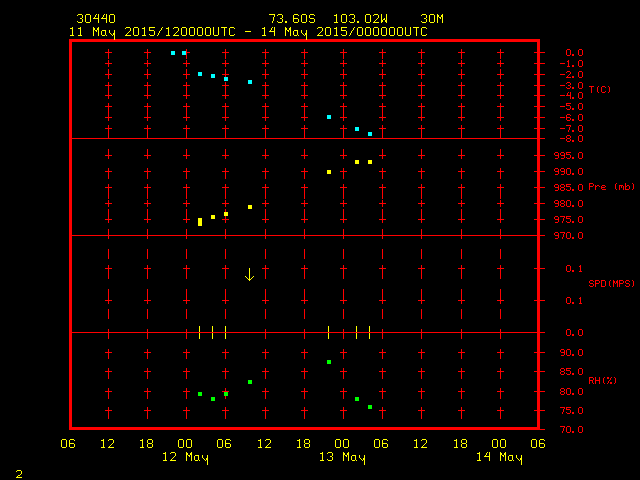Viewport: 640px width, 480px height.
Task: Click the white downward wind direction arrow
Action: [250, 274]
